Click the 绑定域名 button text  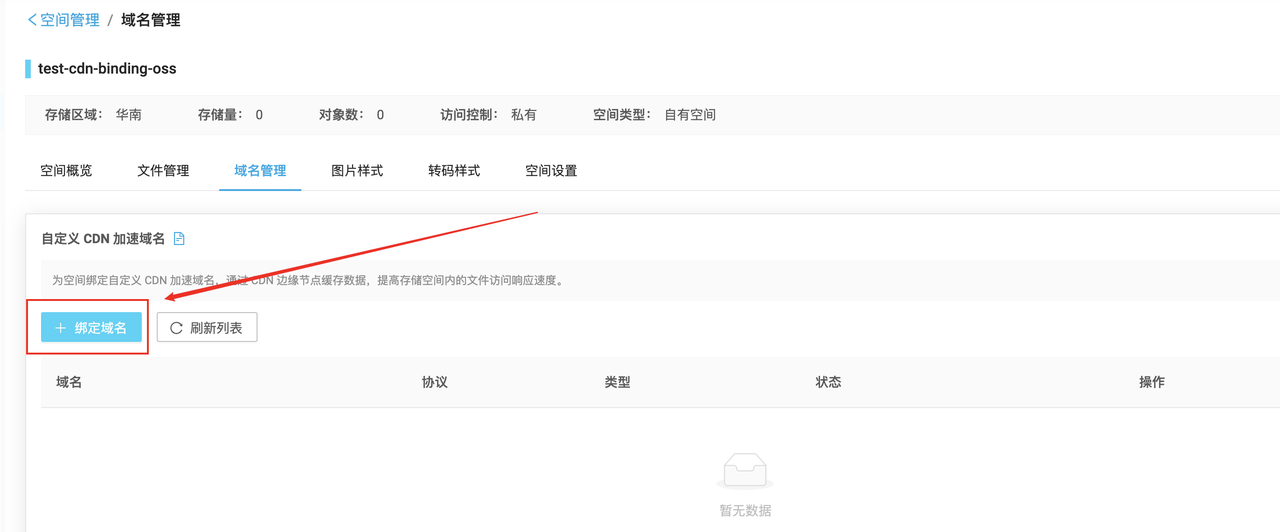[101, 328]
